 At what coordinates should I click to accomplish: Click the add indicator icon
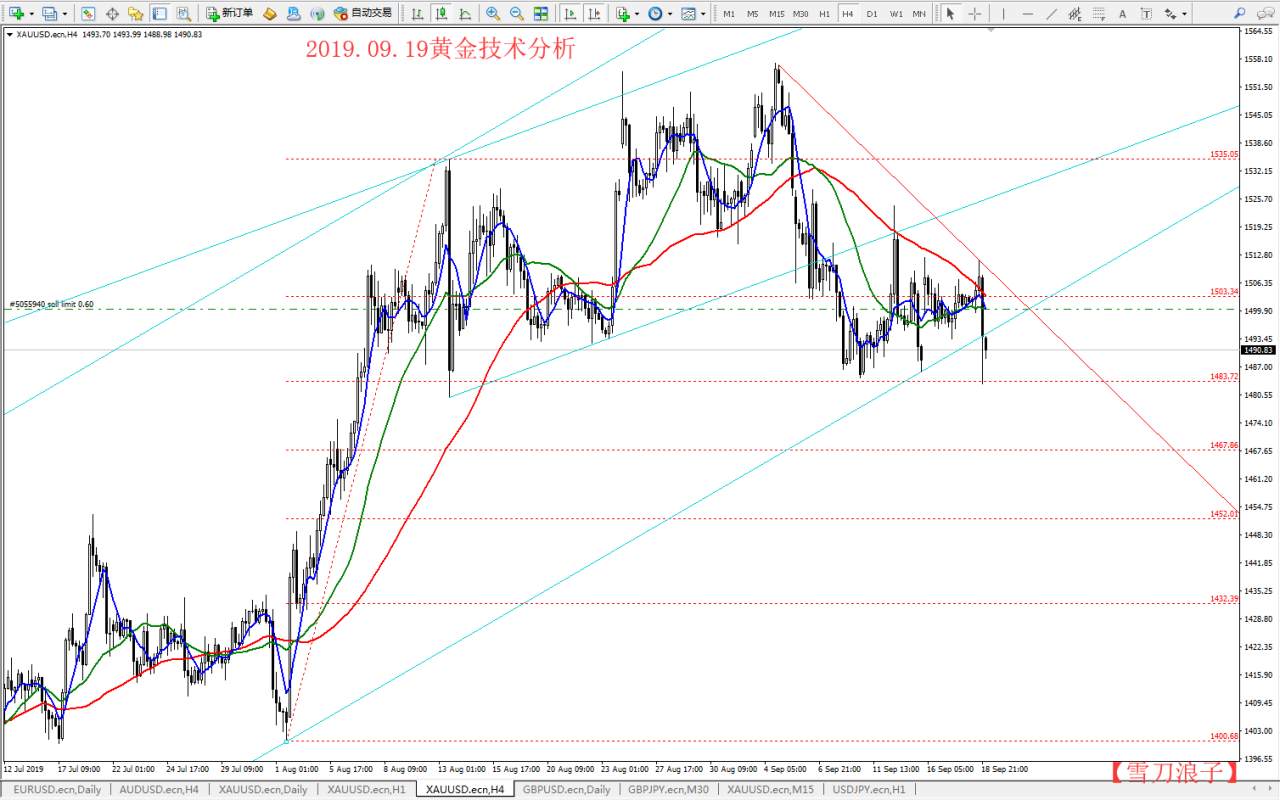pos(623,14)
